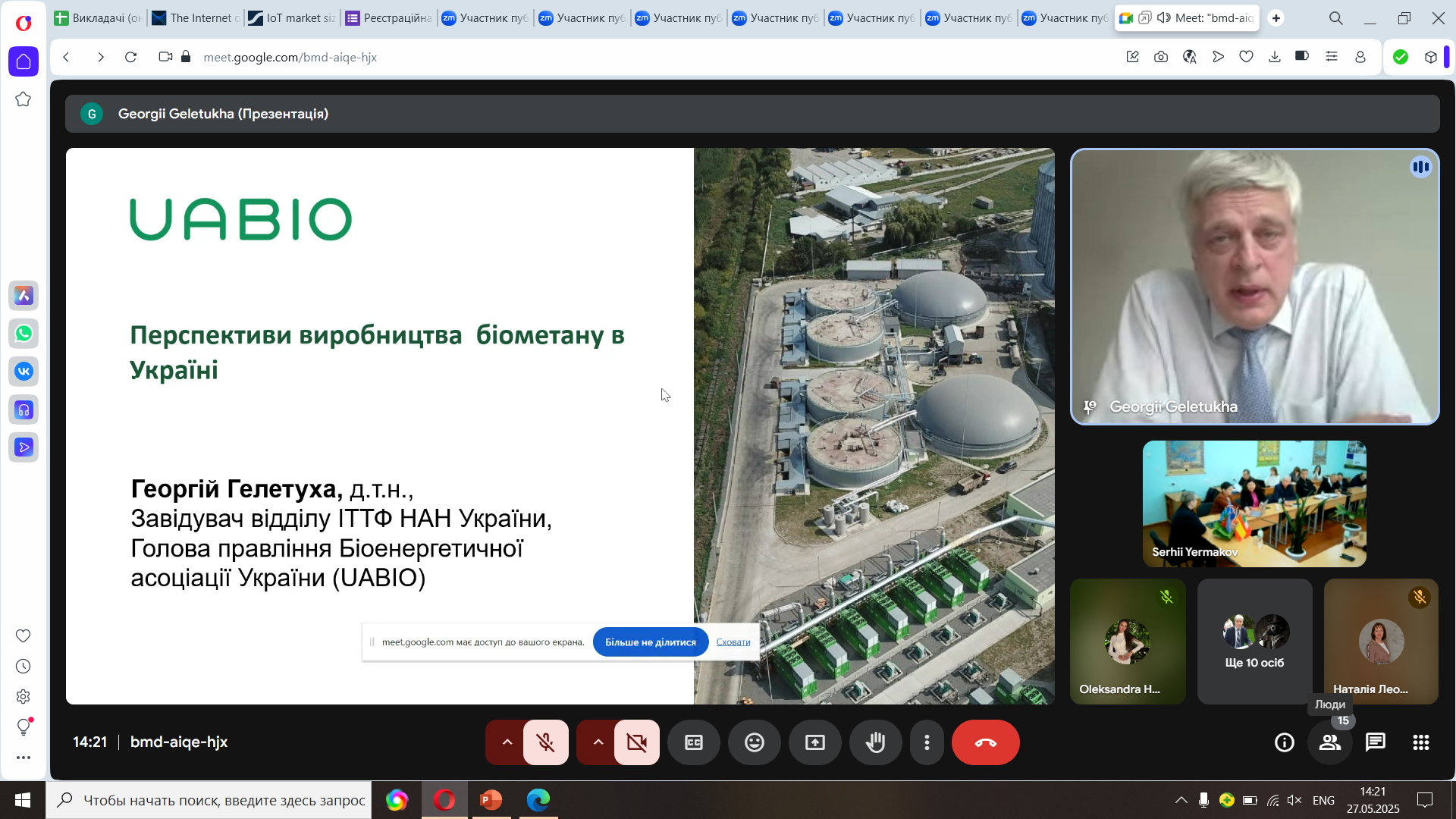1456x819 pixels.
Task: Click the 'Сховати' link
Action: pyautogui.click(x=733, y=642)
